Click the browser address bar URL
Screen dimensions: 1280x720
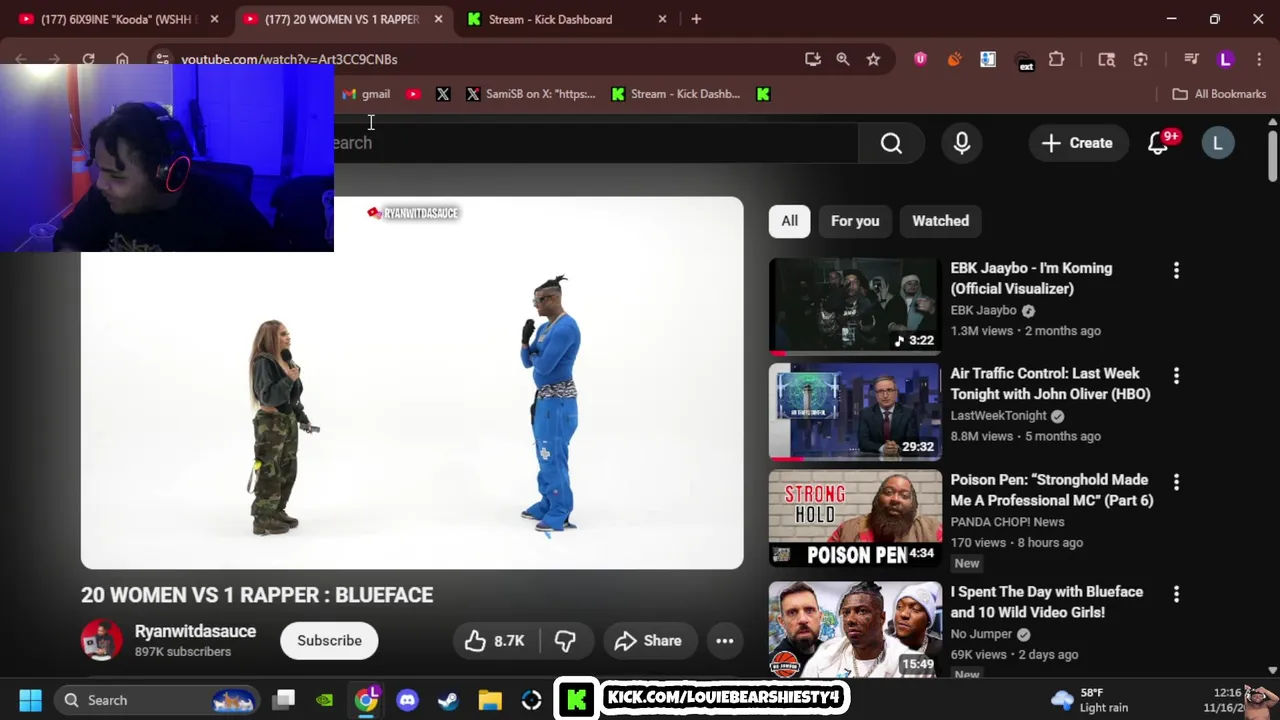click(x=289, y=59)
